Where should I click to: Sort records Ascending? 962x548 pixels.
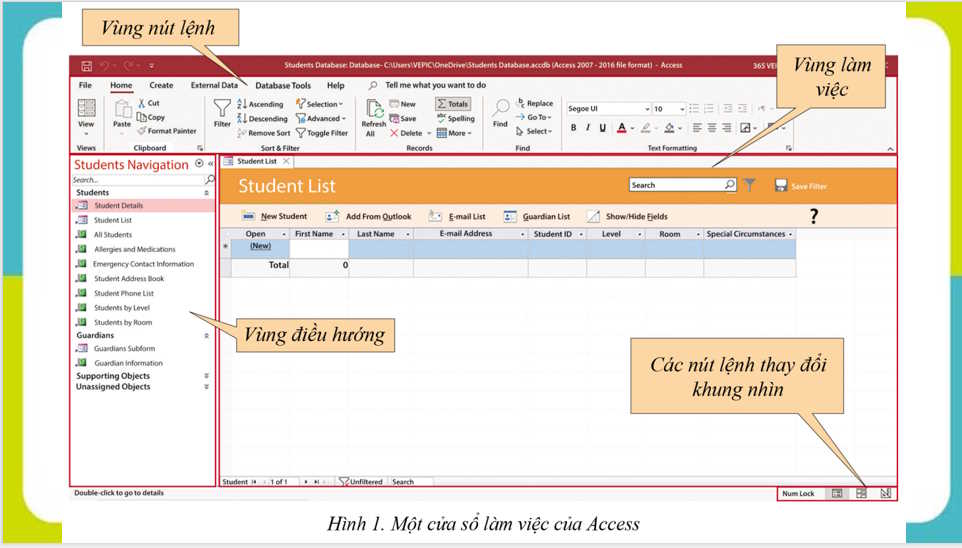point(260,104)
